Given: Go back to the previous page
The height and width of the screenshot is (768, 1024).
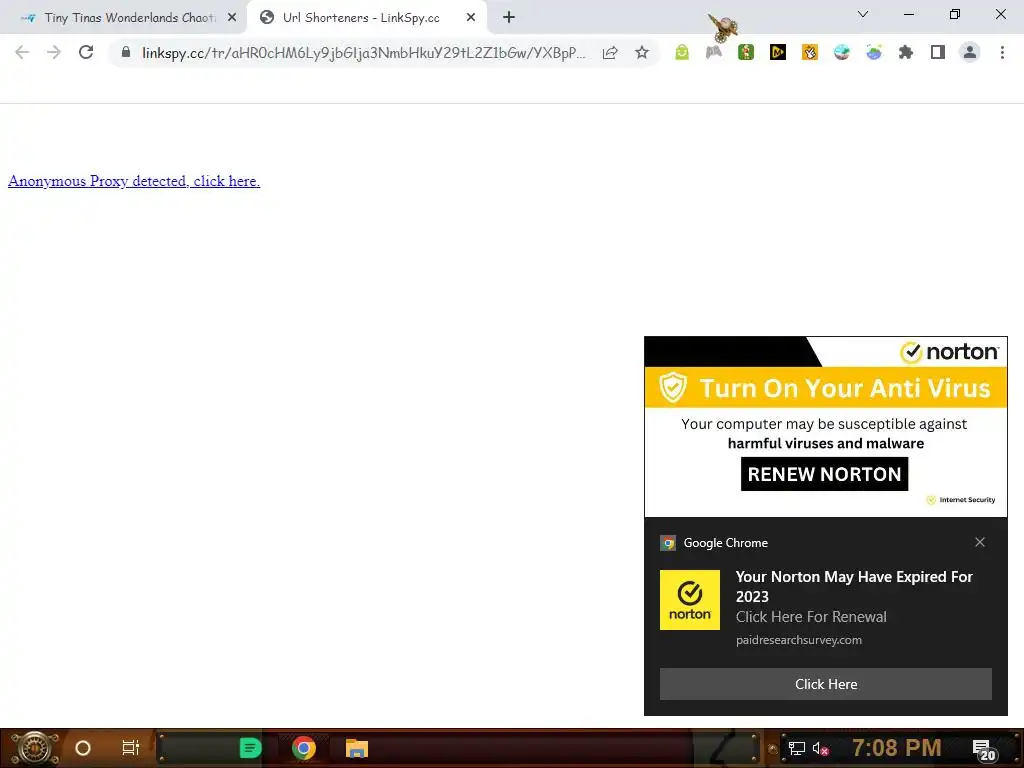Looking at the screenshot, I should pyautogui.click(x=22, y=52).
